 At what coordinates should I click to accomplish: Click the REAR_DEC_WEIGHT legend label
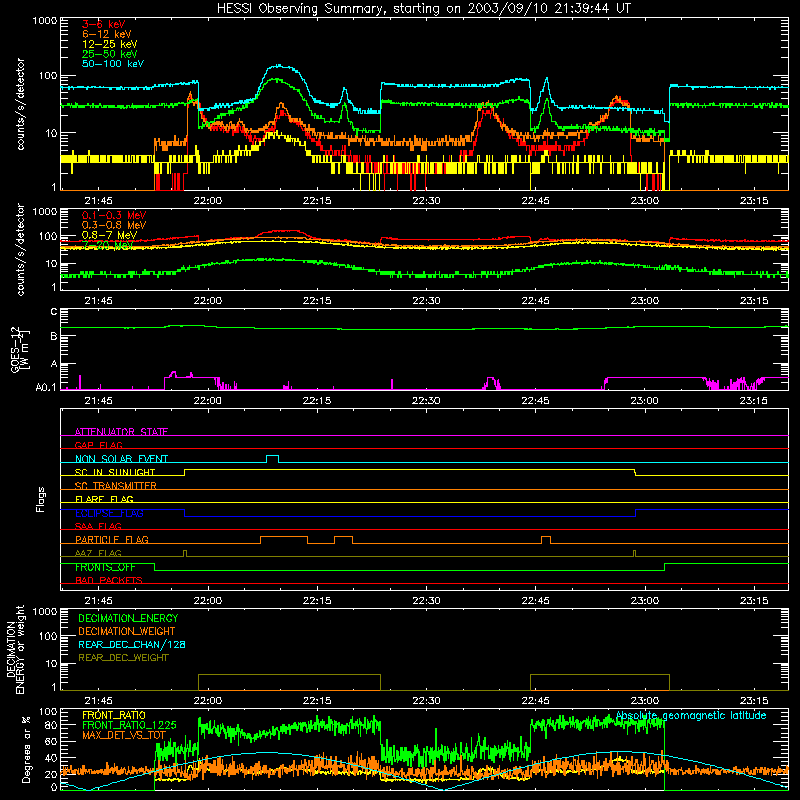point(123,658)
